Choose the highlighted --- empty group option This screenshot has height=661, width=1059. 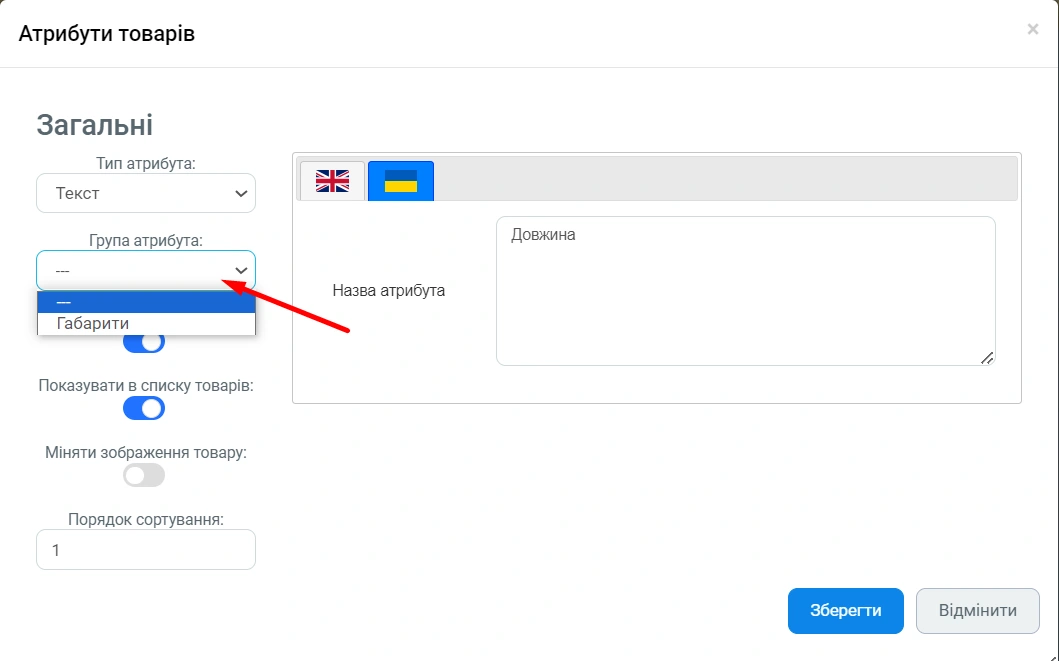pyautogui.click(x=146, y=302)
